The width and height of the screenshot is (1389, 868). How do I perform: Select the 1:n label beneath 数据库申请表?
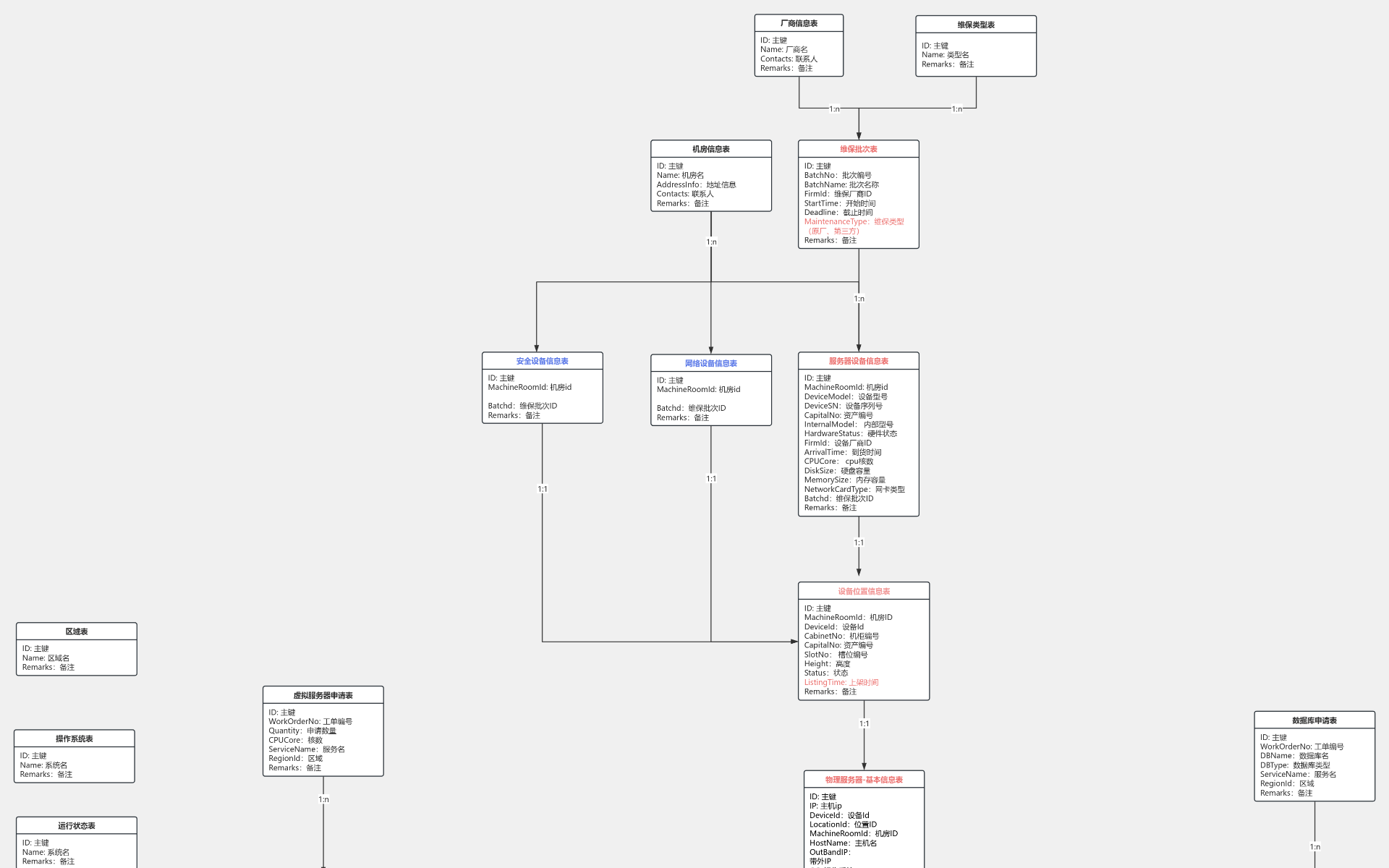click(1314, 847)
